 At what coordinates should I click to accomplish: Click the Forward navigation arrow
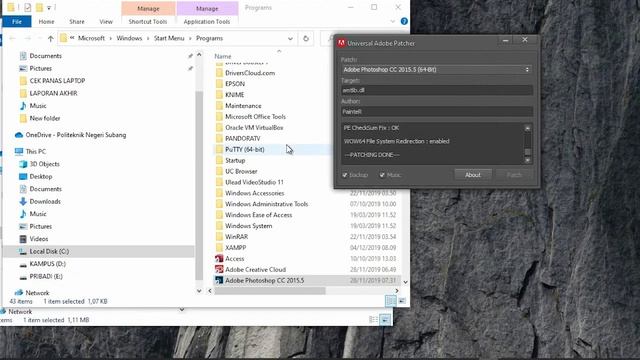28,38
